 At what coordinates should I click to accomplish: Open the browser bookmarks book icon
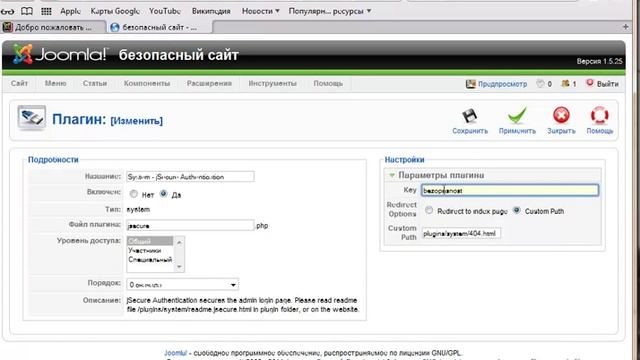point(27,11)
